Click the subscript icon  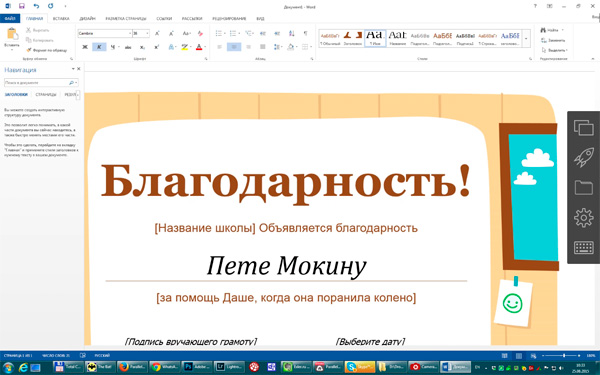(x=142, y=47)
